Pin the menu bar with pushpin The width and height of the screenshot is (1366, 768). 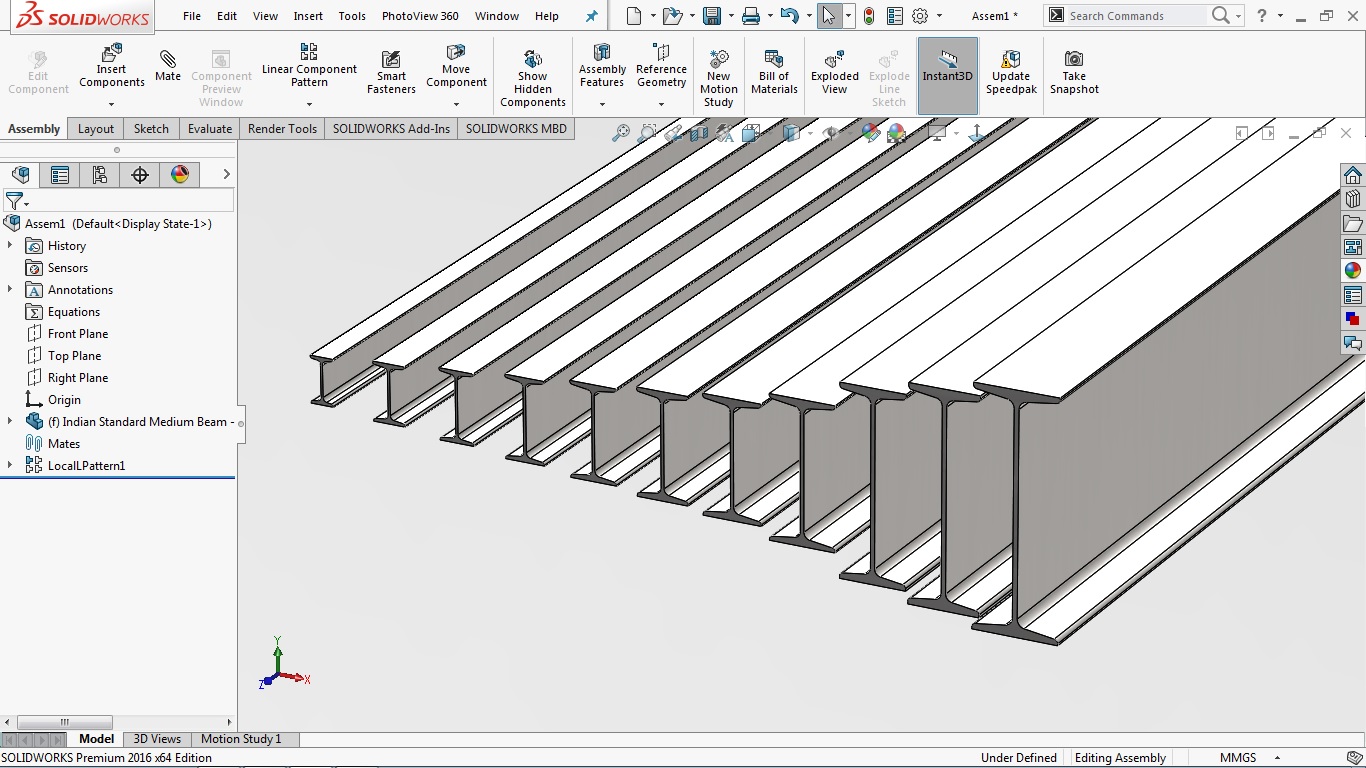tap(592, 16)
